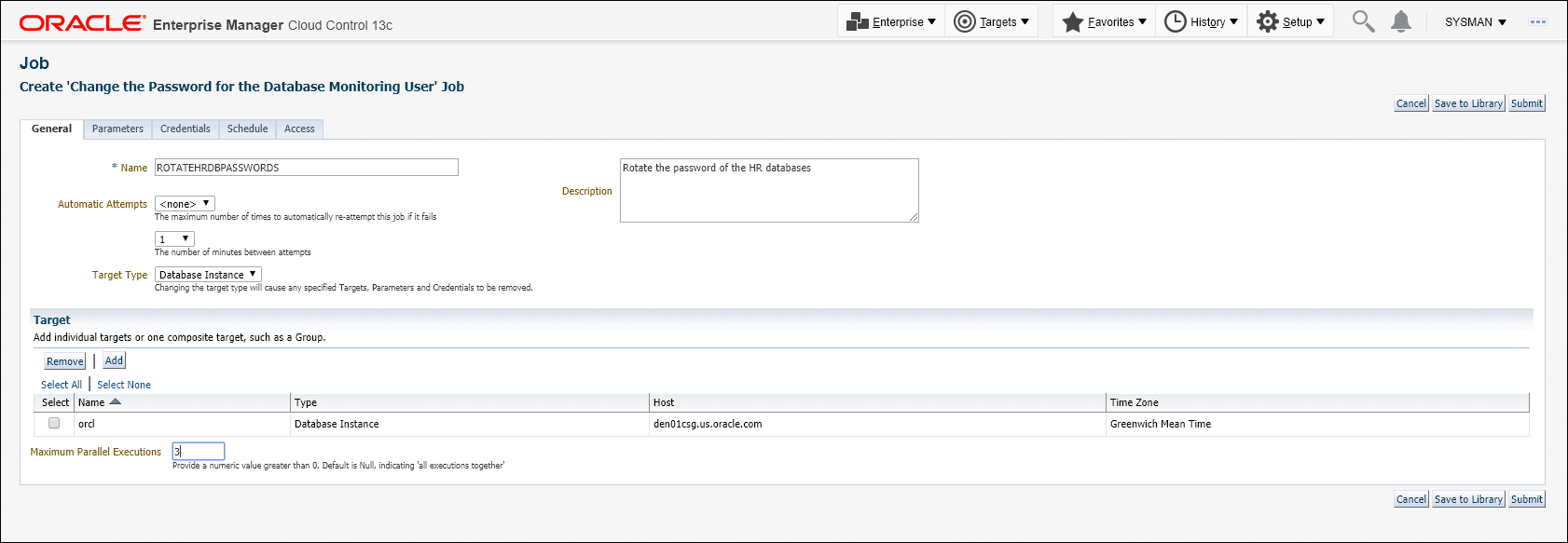Open the minutes between attempts dropdown
The height and width of the screenshot is (543, 1568).
[174, 239]
